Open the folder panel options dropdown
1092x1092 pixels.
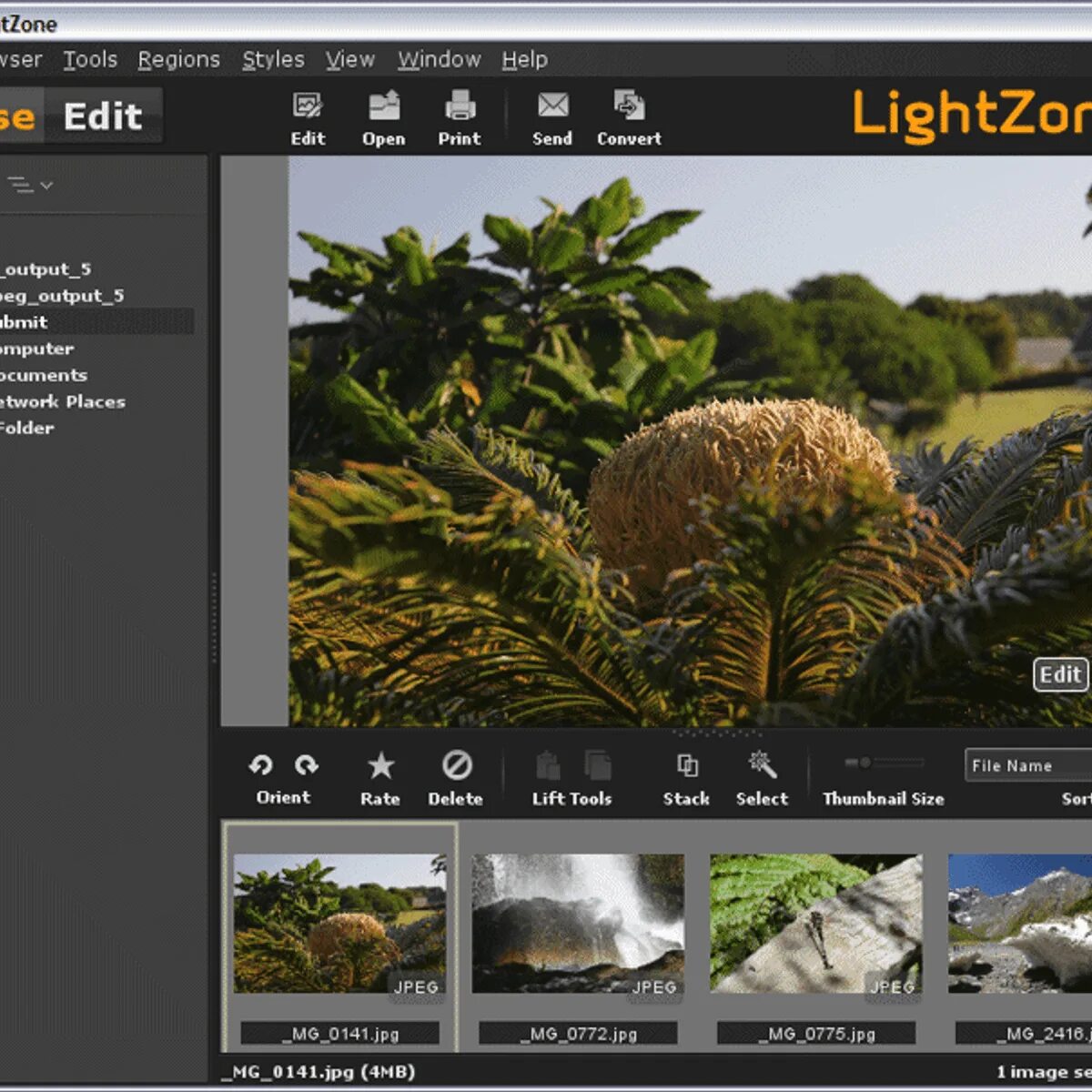coord(31,186)
